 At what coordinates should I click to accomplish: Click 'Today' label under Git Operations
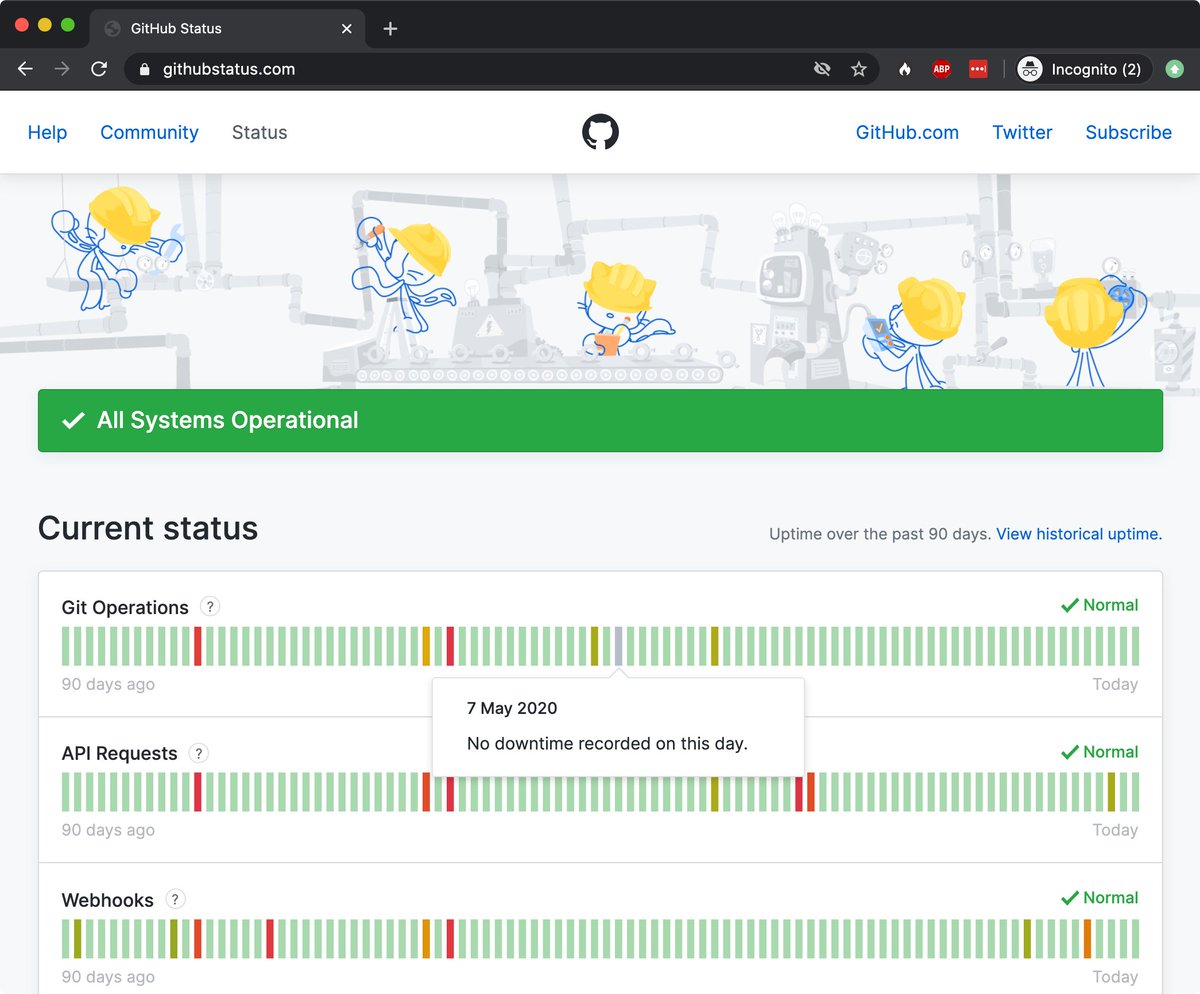(x=1115, y=684)
